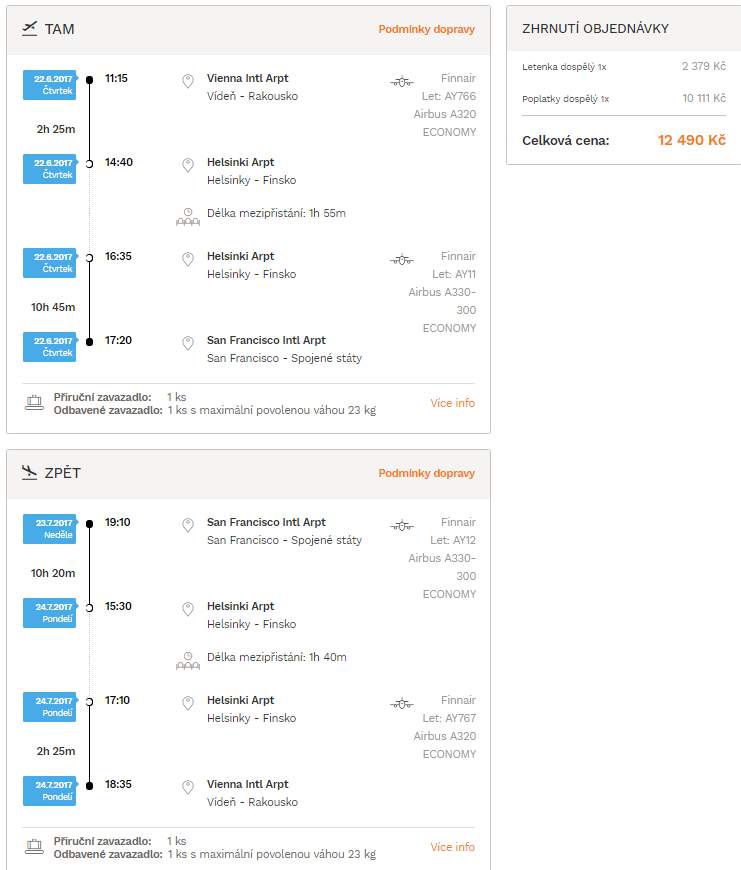
Task: Click the location pin next to San Francisco arrival at 17:20
Action: [x=188, y=343]
